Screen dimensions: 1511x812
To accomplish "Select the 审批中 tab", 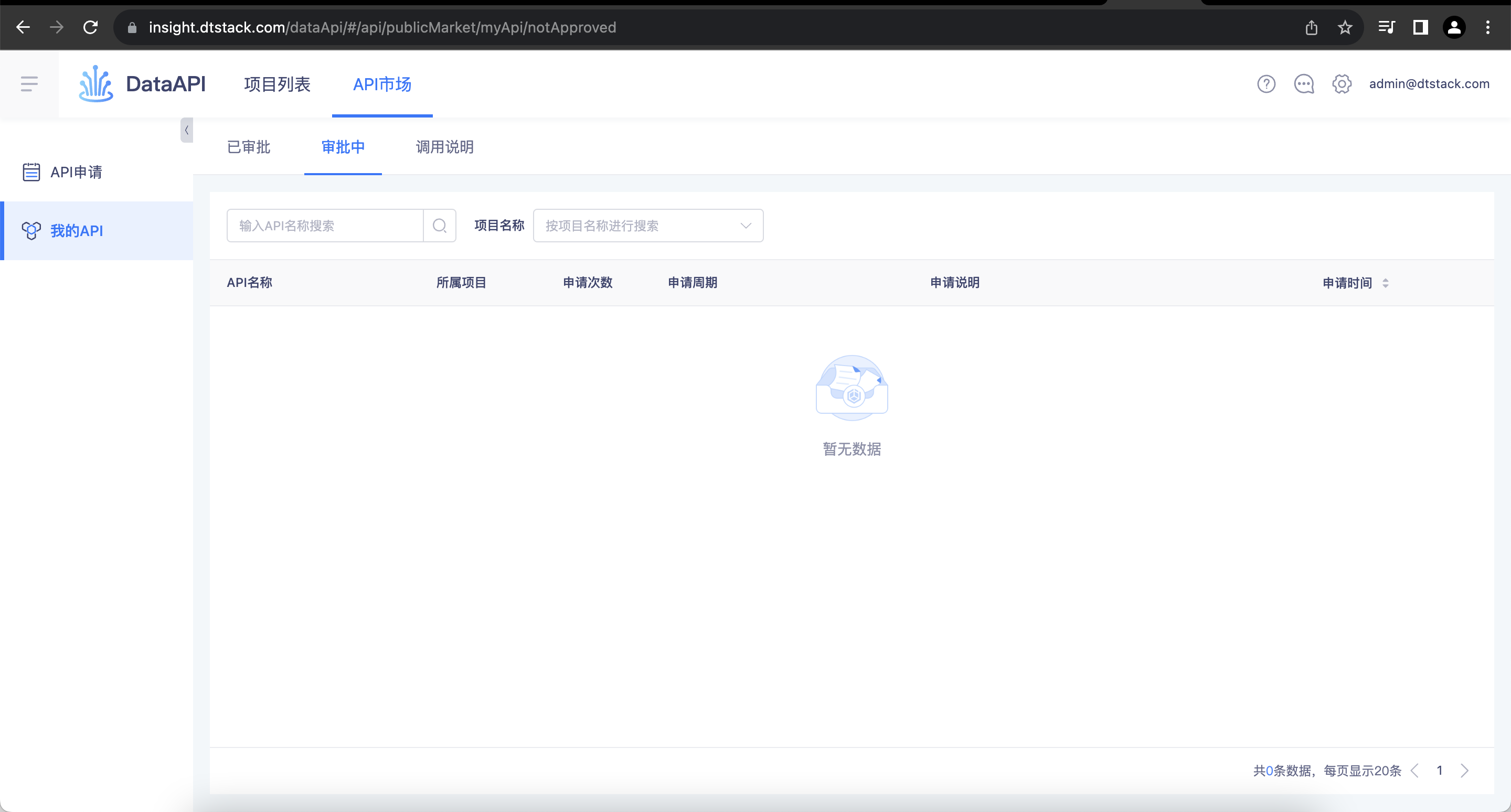I will [343, 146].
